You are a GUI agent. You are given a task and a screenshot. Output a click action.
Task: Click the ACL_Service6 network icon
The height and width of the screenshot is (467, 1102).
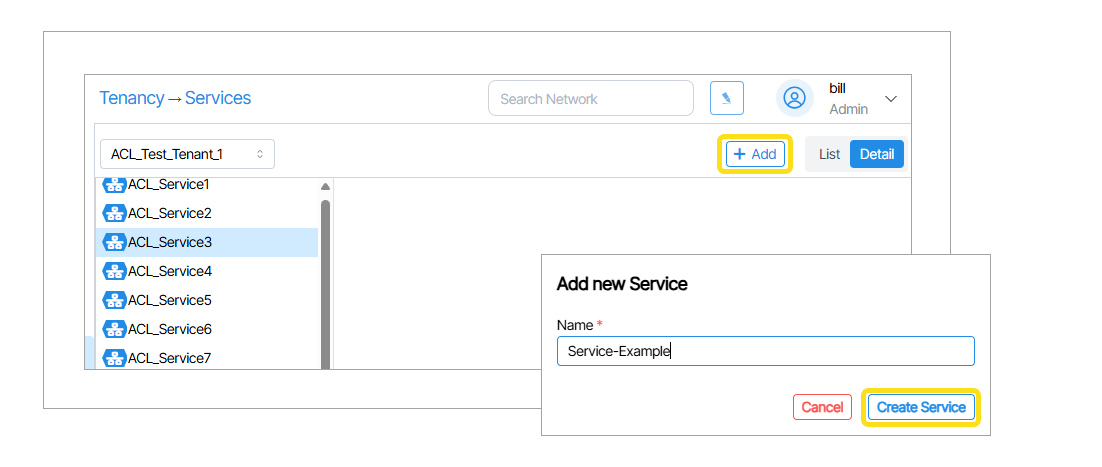pos(115,329)
